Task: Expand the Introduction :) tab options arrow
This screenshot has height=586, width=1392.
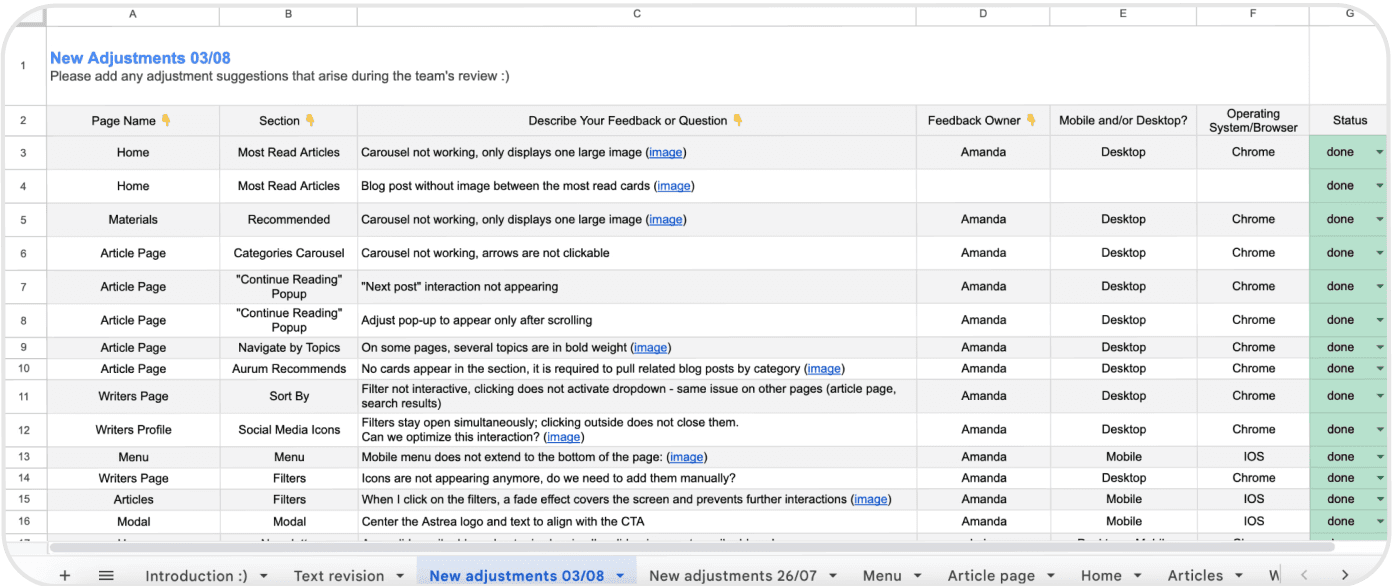Action: coord(264,576)
